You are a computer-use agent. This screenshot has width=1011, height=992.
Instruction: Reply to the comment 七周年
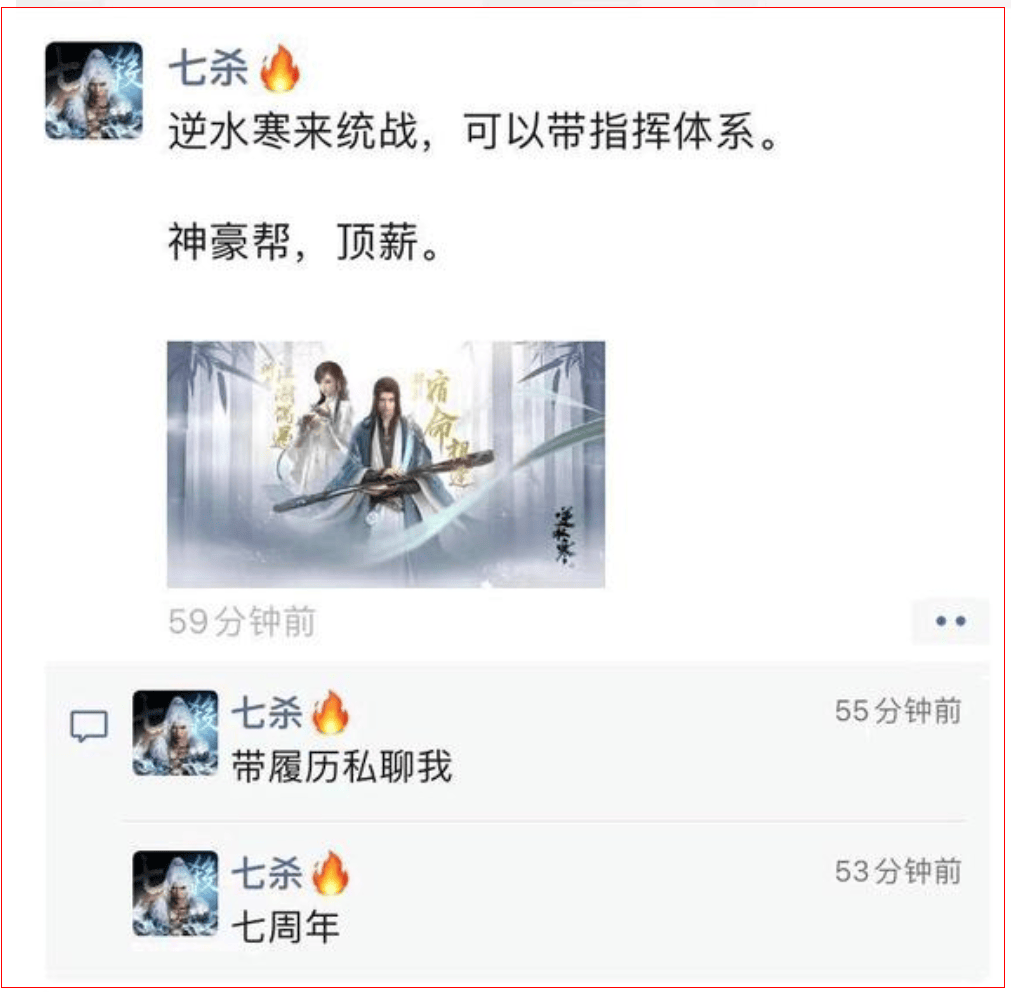coord(286,927)
